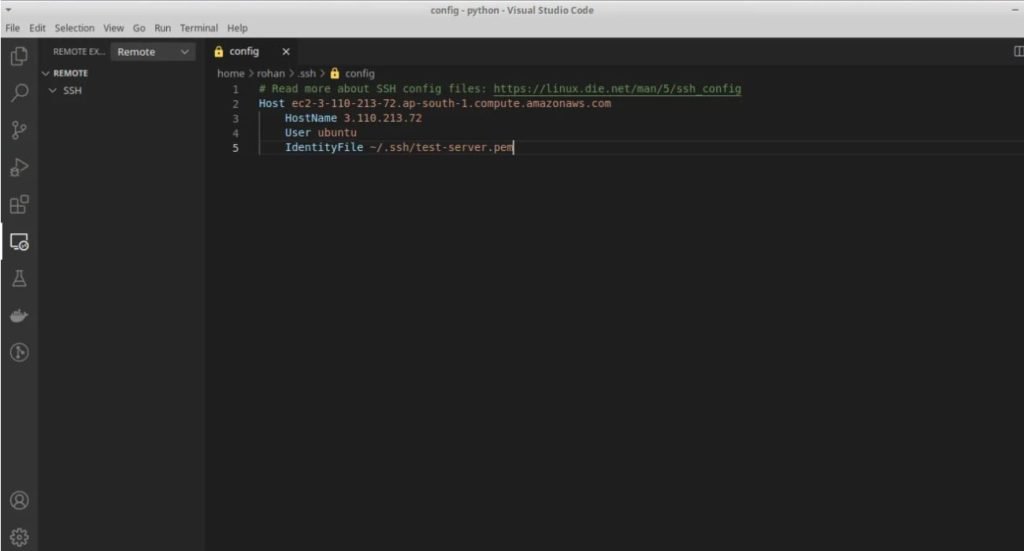Click line number 2 in gutter
Screen dimensions: 1024x551
point(235,104)
